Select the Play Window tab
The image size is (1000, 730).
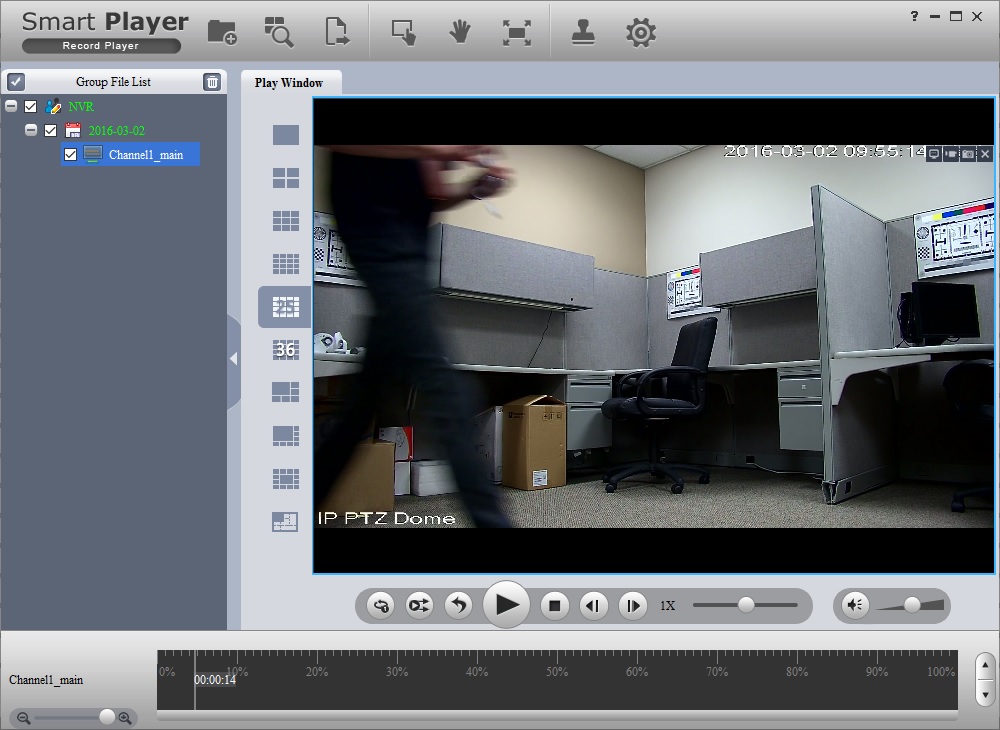[x=289, y=82]
